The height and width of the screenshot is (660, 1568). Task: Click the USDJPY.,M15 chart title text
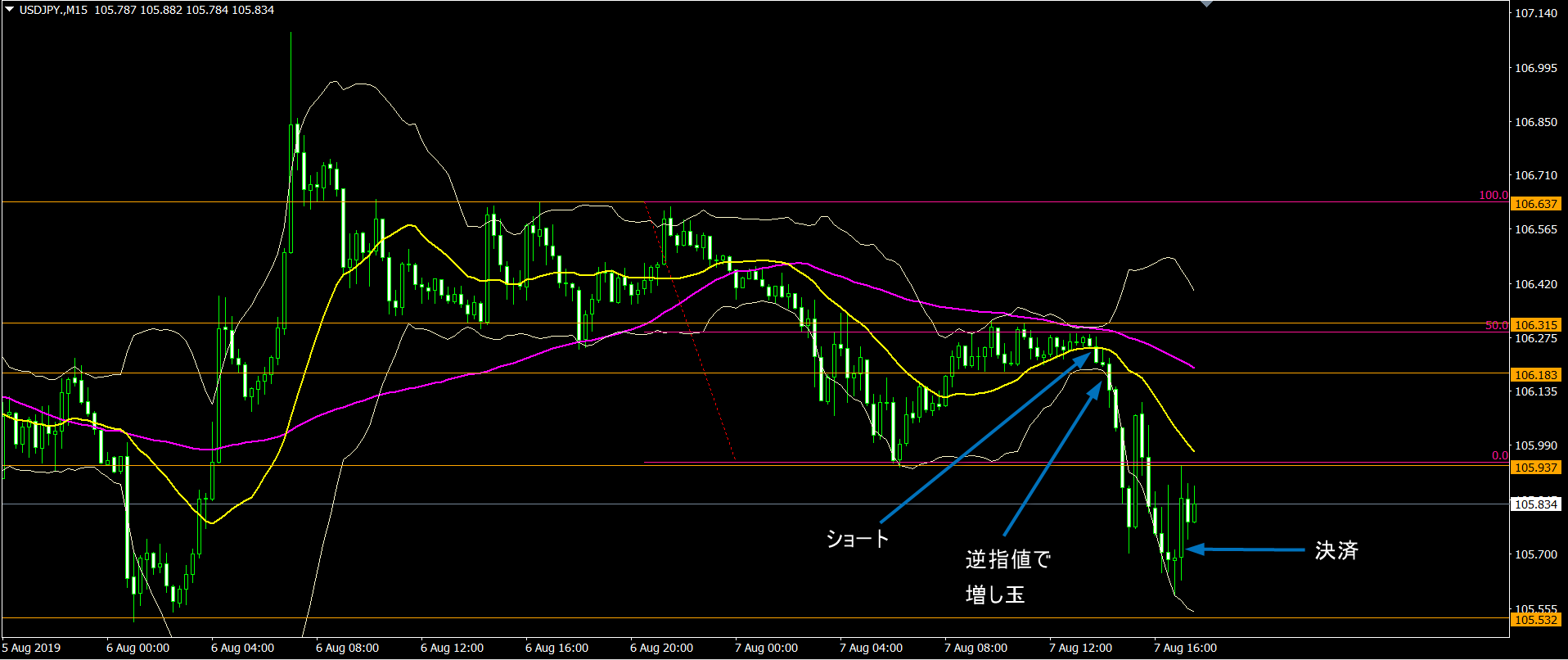(x=53, y=10)
